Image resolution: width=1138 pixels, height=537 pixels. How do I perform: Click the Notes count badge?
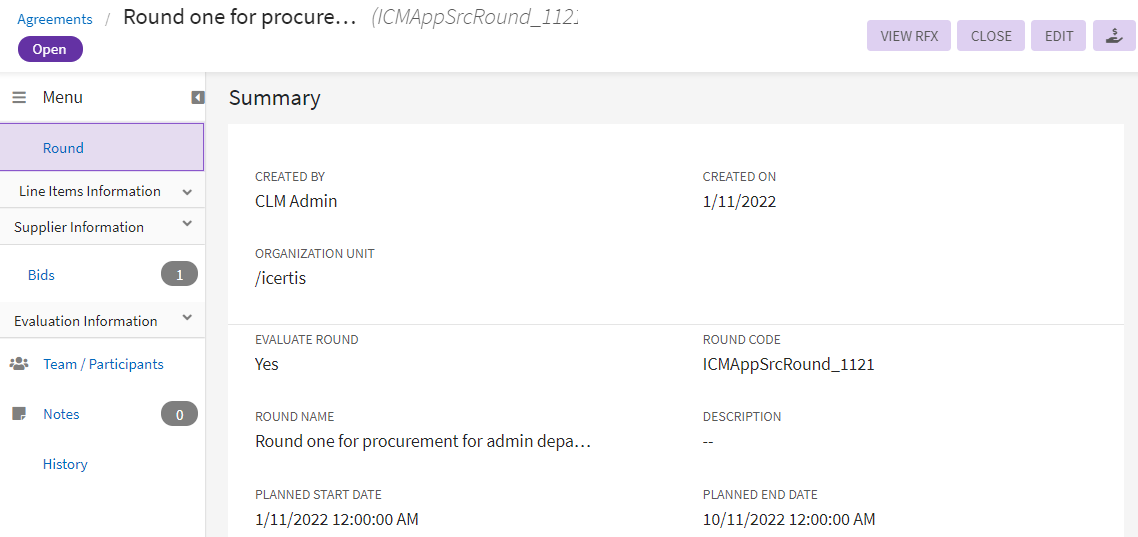[x=179, y=414]
